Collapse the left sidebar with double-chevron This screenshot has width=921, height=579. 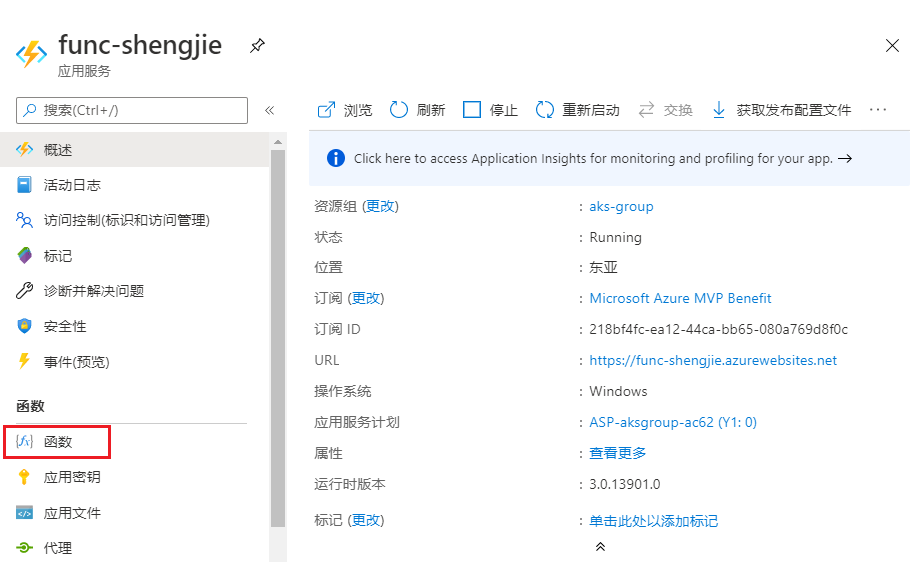point(269,110)
